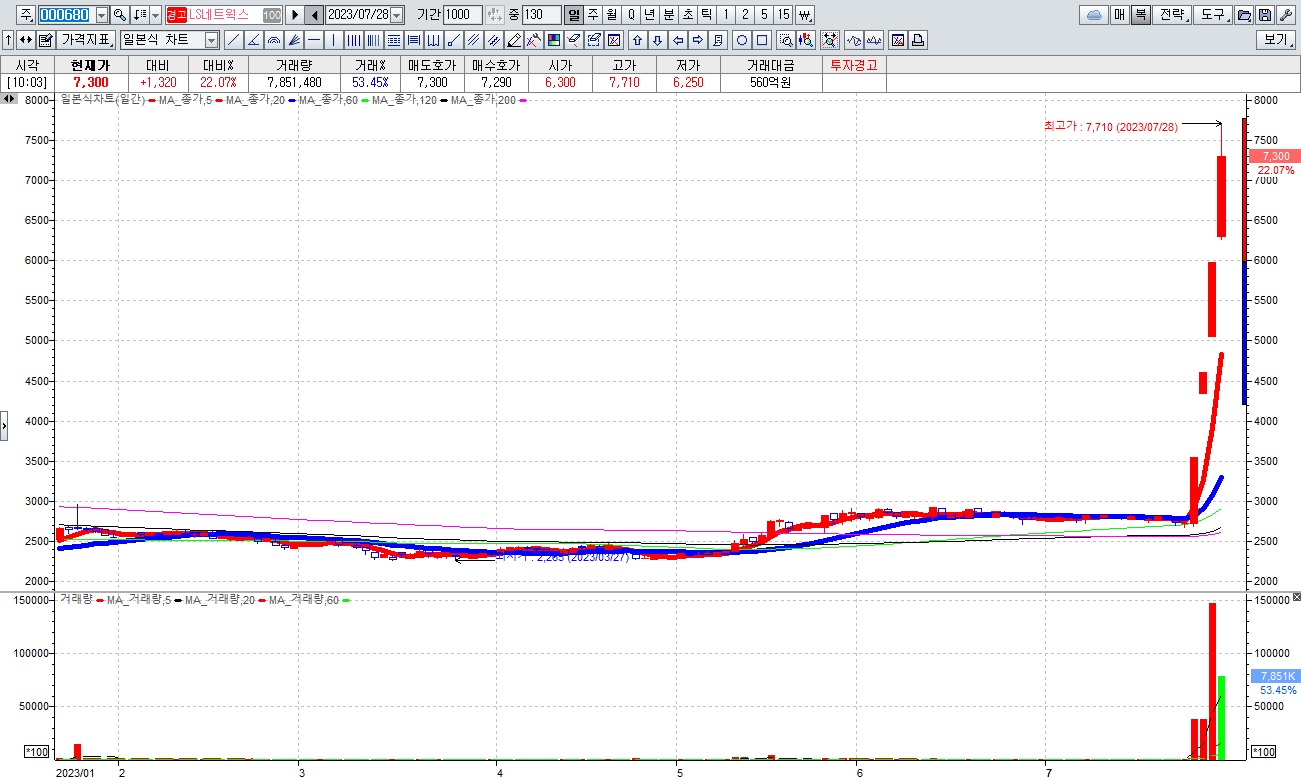The width and height of the screenshot is (1301, 779).
Task: Select the 1 interval preset
Action: (725, 15)
